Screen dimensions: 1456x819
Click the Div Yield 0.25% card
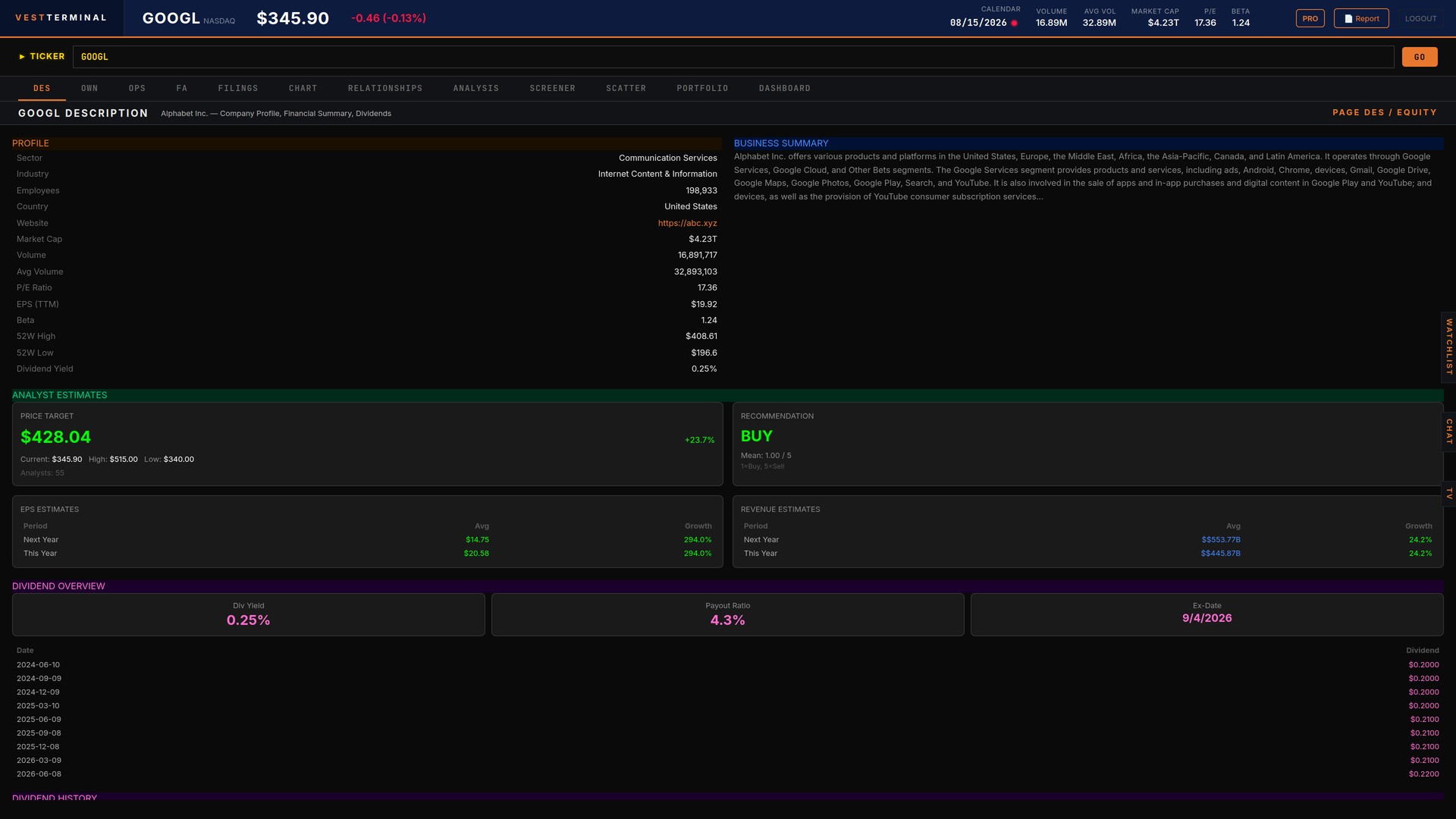point(249,614)
